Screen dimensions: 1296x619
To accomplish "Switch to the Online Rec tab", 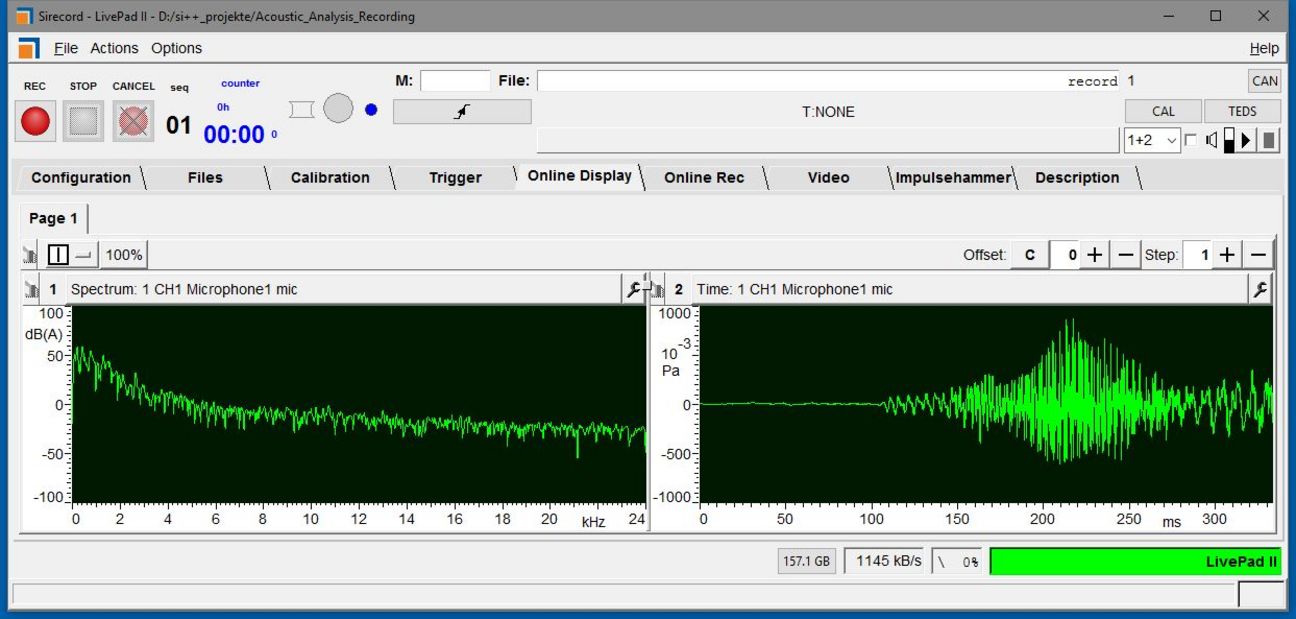I will pos(704,178).
